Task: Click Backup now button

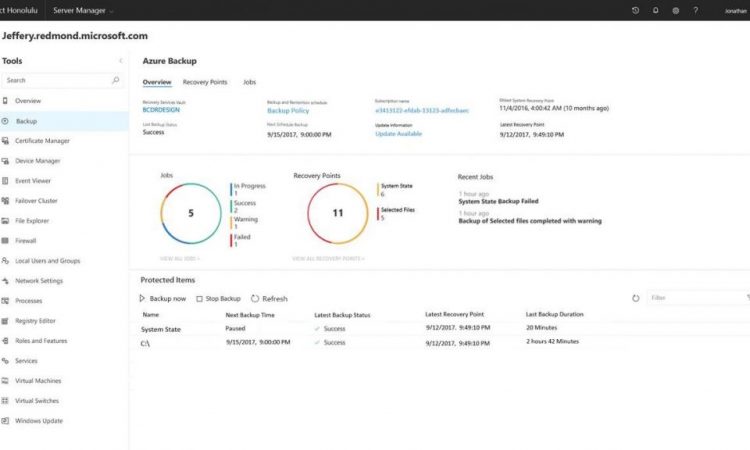Action: coord(163,298)
